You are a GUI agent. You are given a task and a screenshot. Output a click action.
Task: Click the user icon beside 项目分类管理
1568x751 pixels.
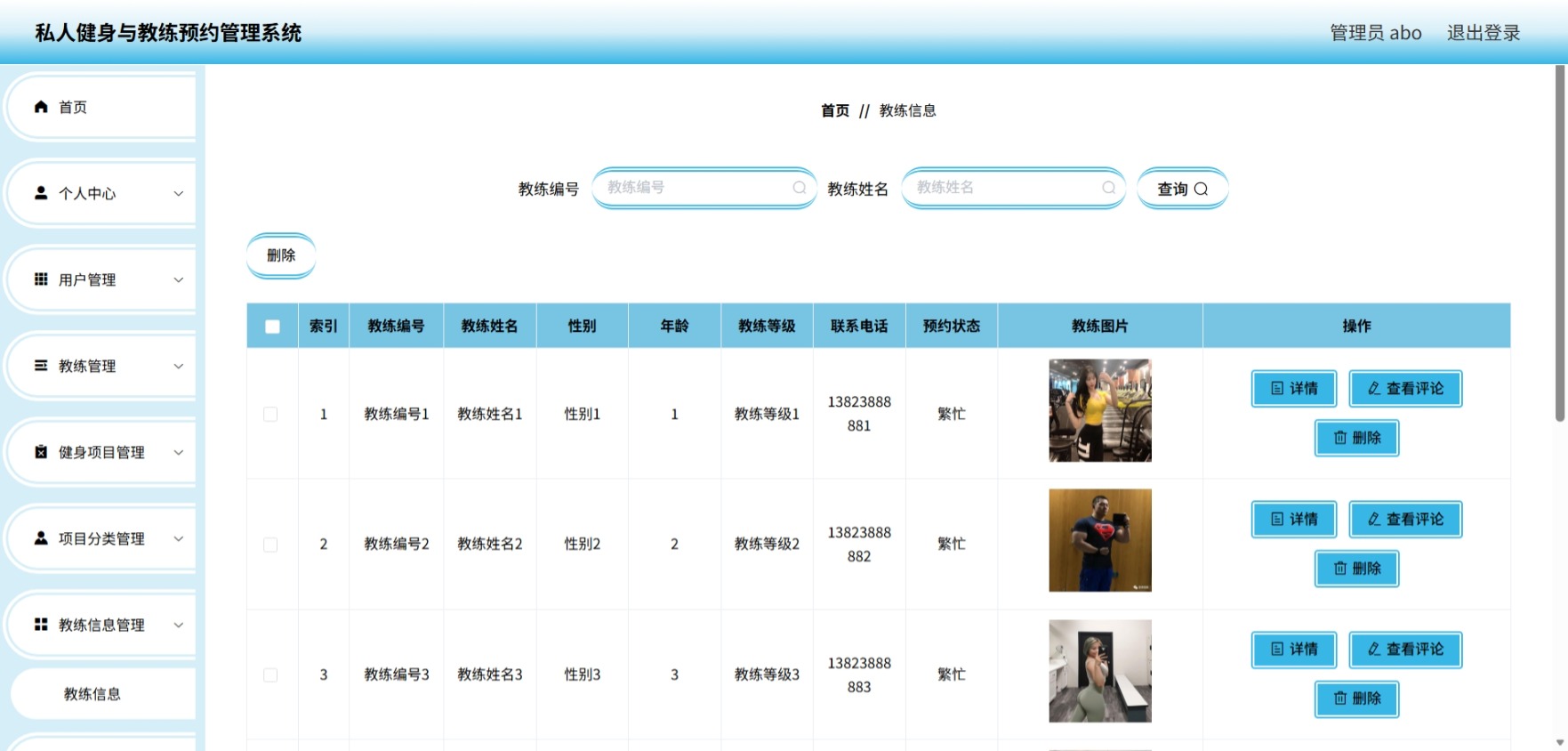click(x=41, y=538)
